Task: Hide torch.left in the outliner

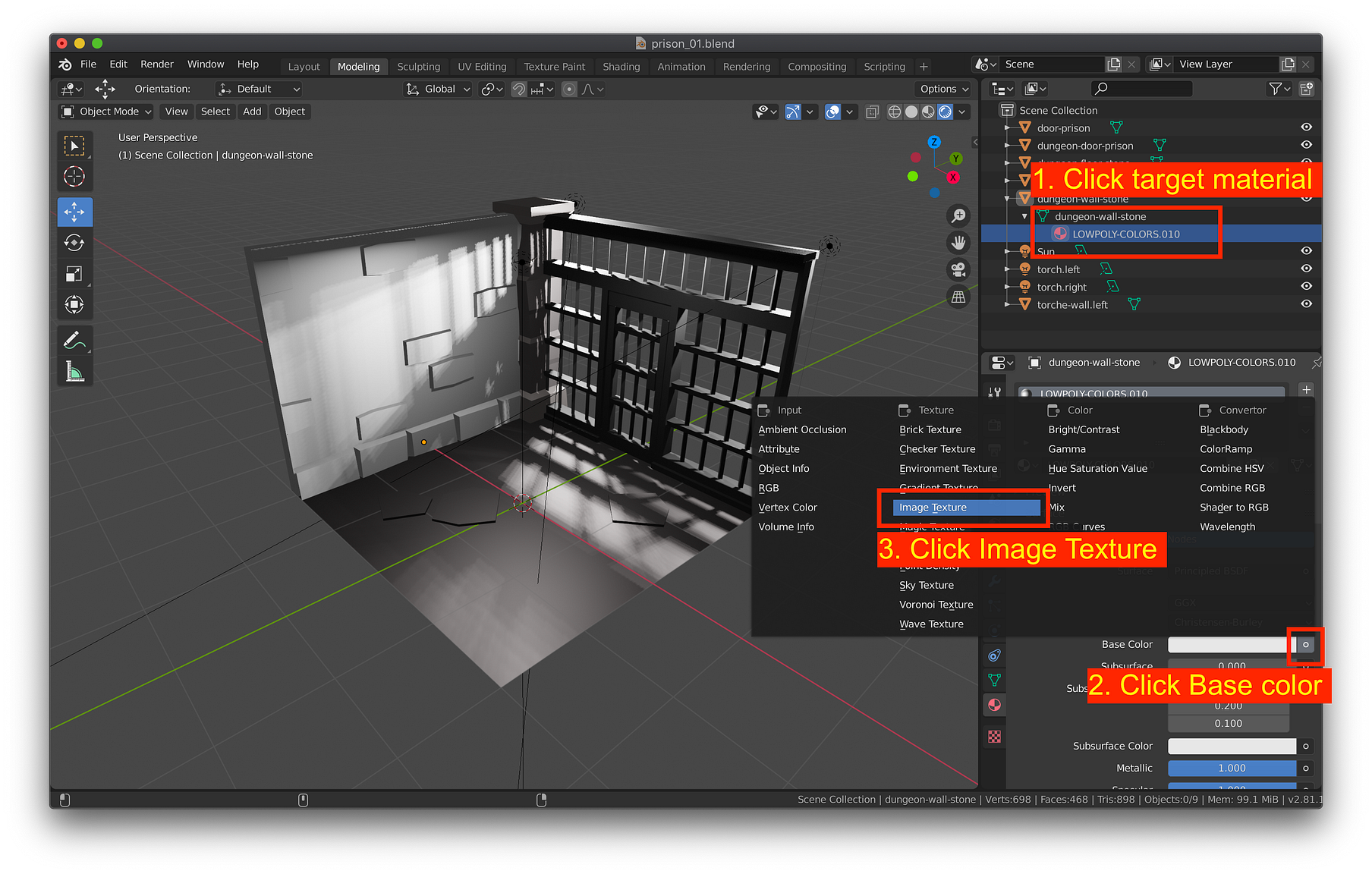Action: coord(1307,269)
